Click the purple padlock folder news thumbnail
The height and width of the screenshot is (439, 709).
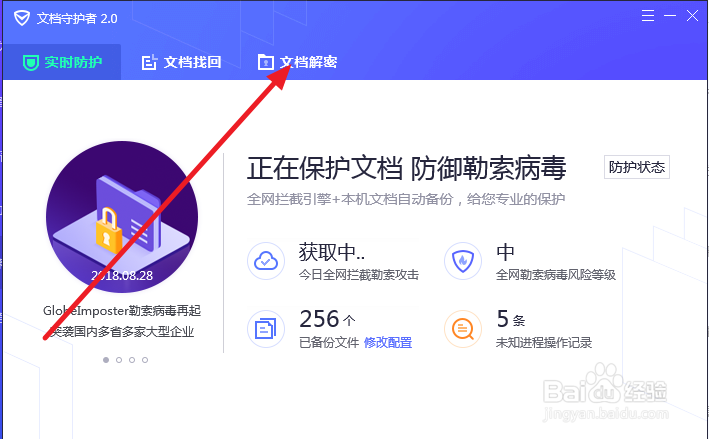pyautogui.click(x=122, y=217)
